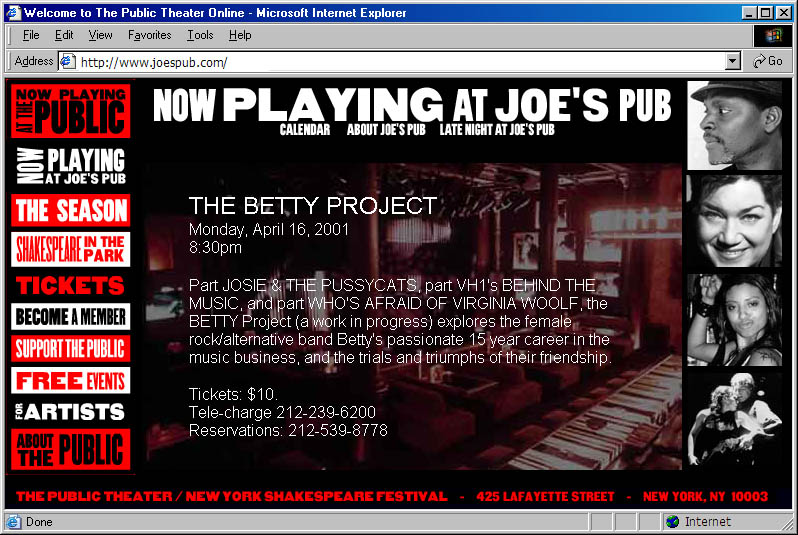Open the About Joe's Pub link

coord(386,130)
